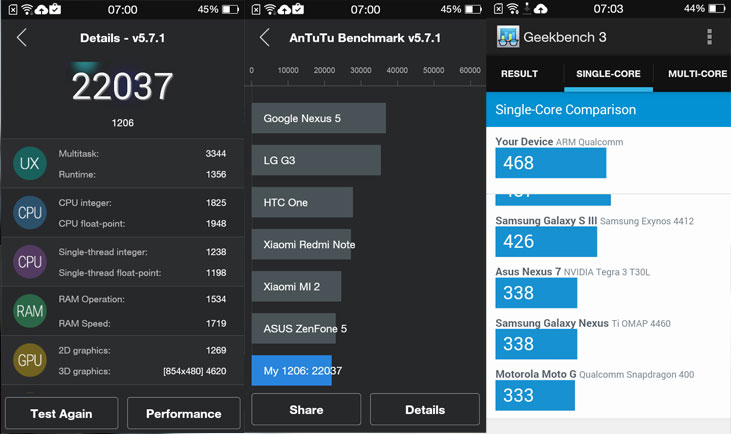Tap Motorola Moto G 333 bar
This screenshot has height=434, width=731.
click(x=535, y=395)
